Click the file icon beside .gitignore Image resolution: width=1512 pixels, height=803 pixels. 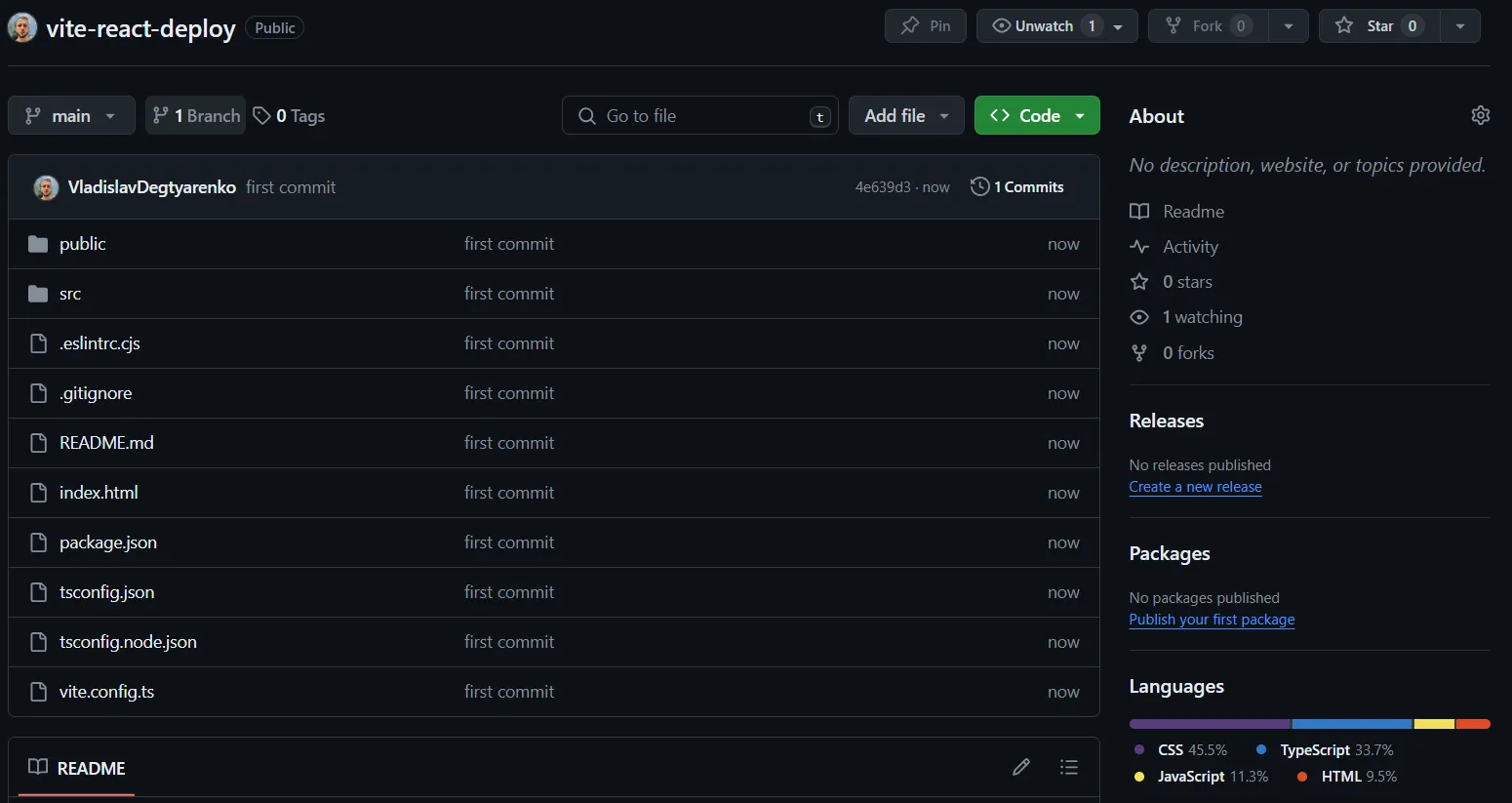coord(38,393)
